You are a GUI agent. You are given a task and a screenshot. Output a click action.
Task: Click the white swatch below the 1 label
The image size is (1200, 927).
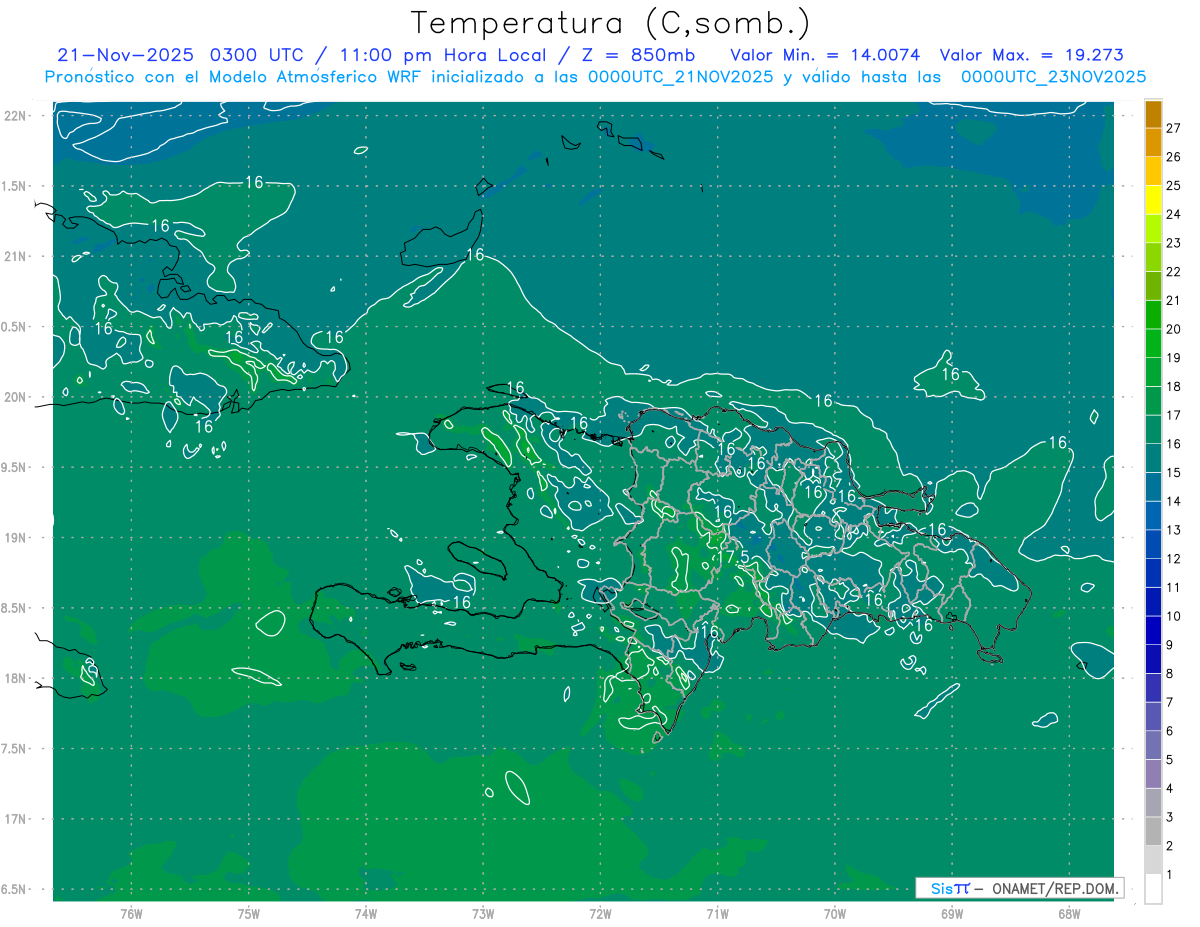click(x=1153, y=889)
